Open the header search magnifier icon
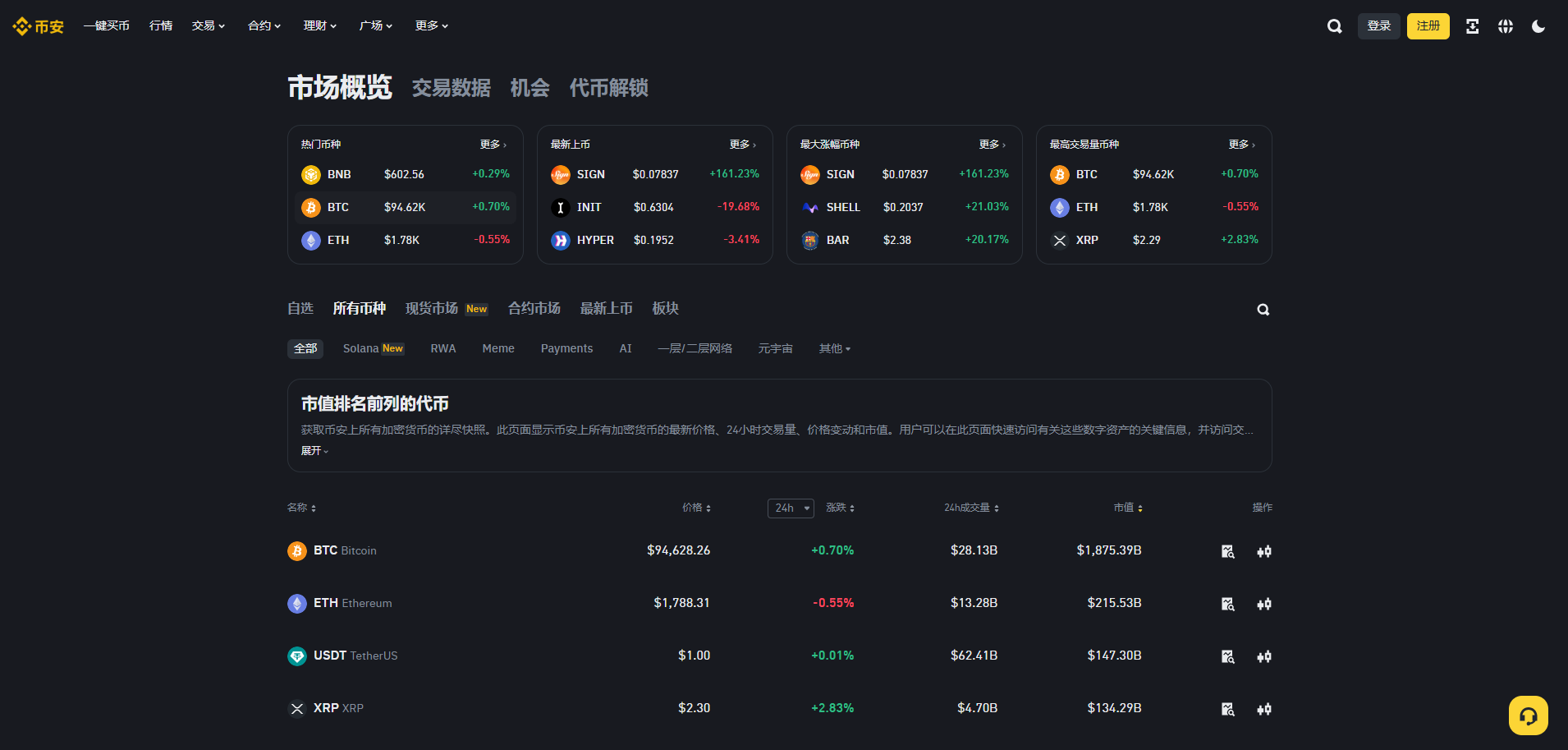This screenshot has height=750, width=1568. [1333, 25]
